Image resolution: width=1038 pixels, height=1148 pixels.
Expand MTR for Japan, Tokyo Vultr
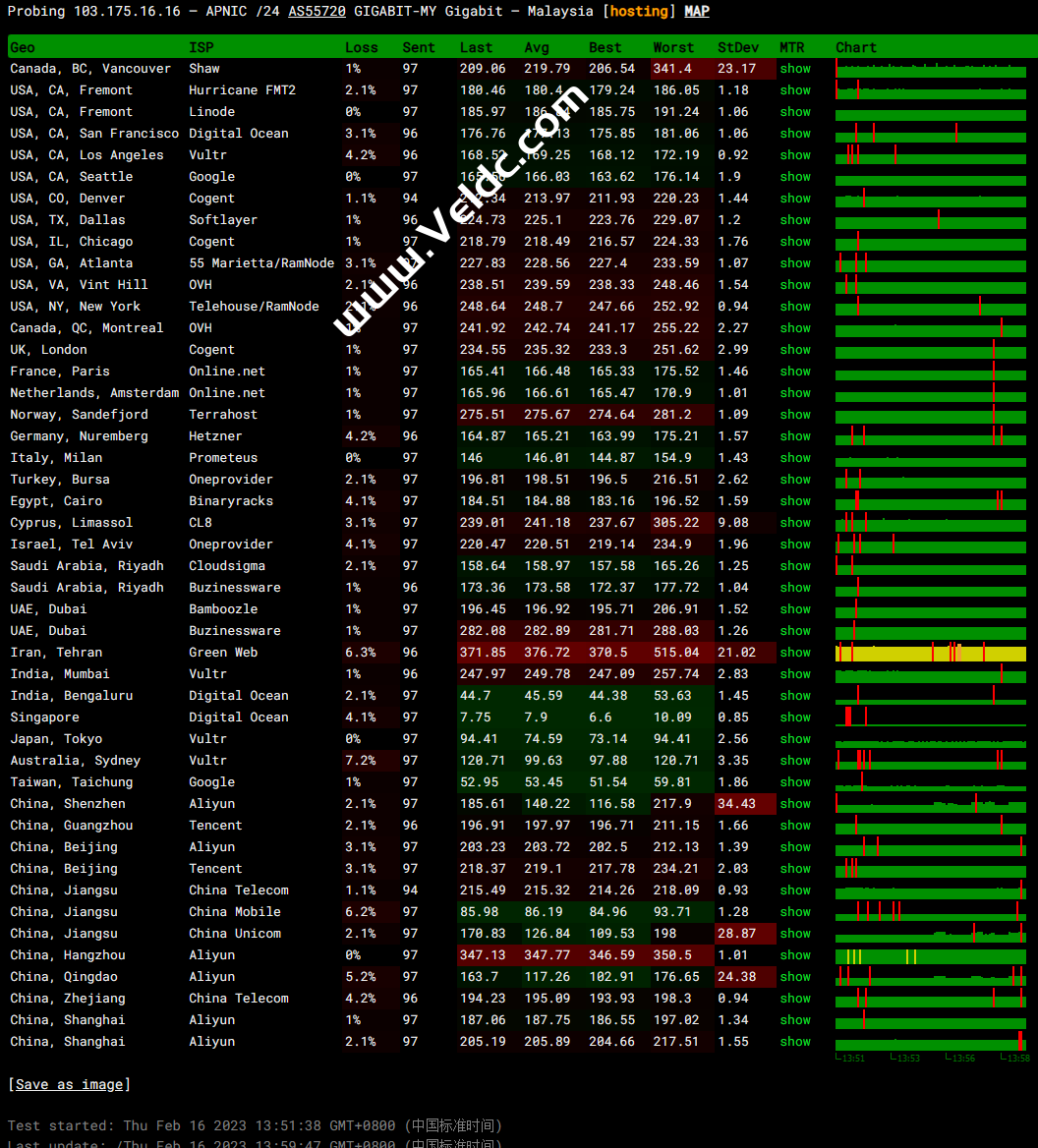coord(795,739)
